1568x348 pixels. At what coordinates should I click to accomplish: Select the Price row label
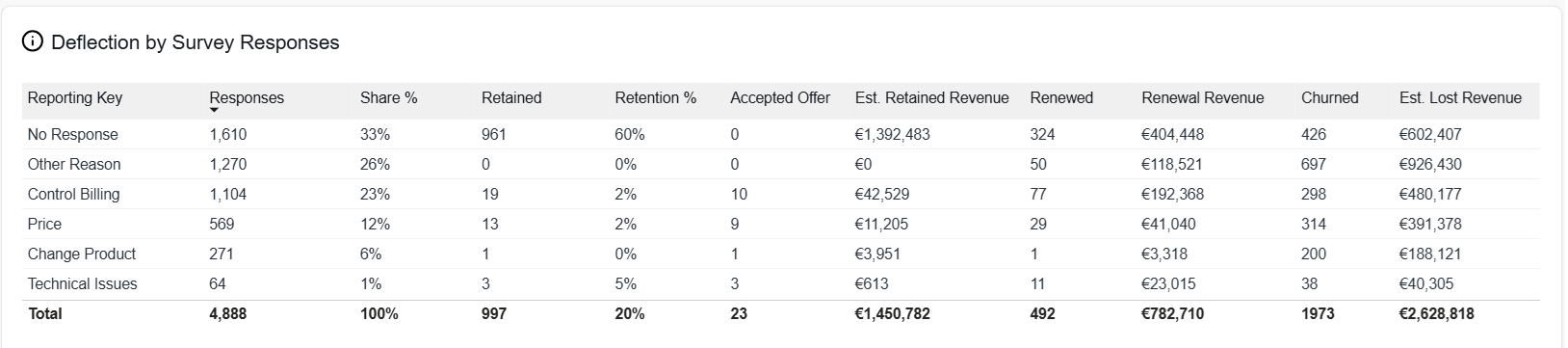point(44,224)
